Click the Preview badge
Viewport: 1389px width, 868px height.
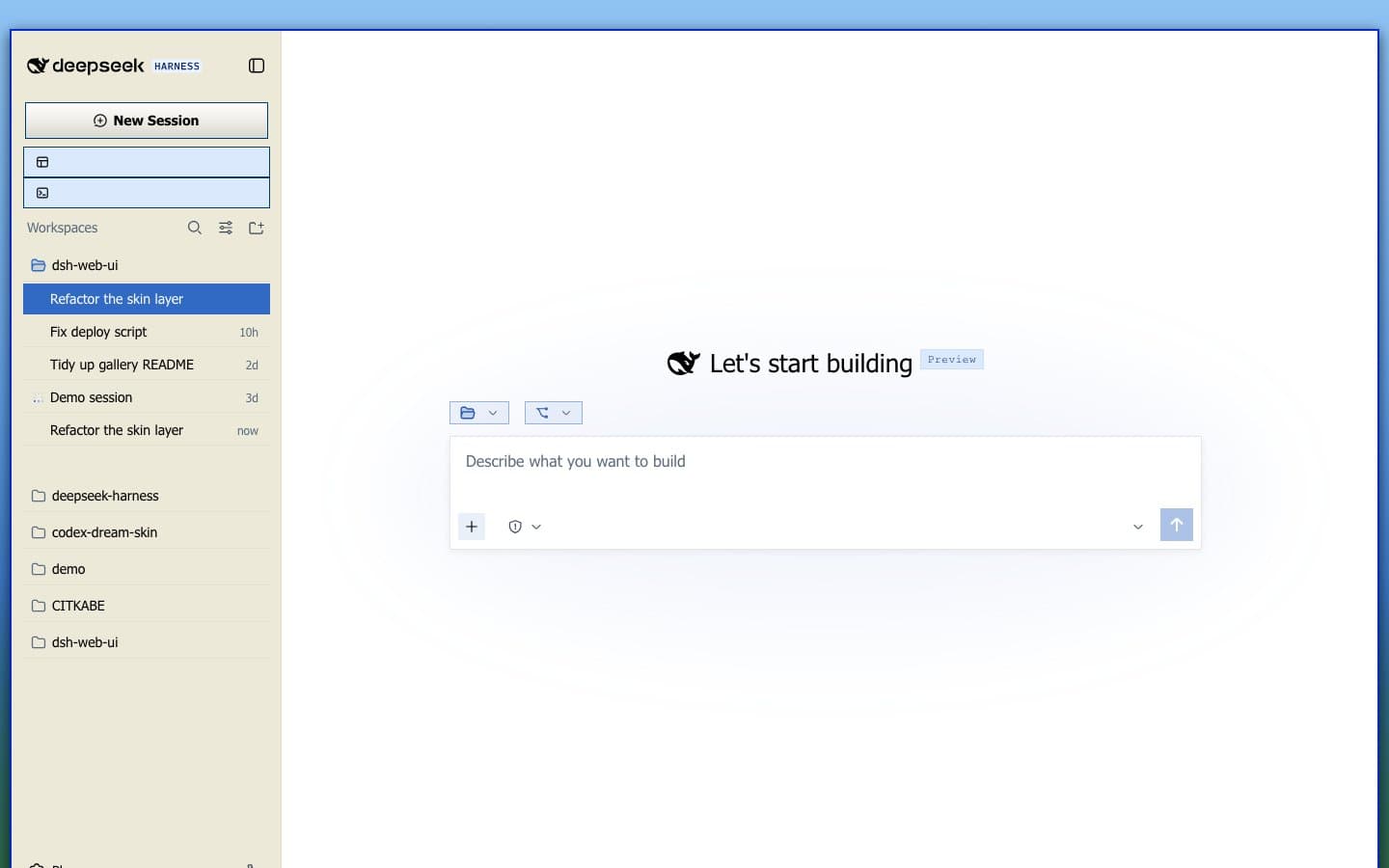tap(952, 360)
